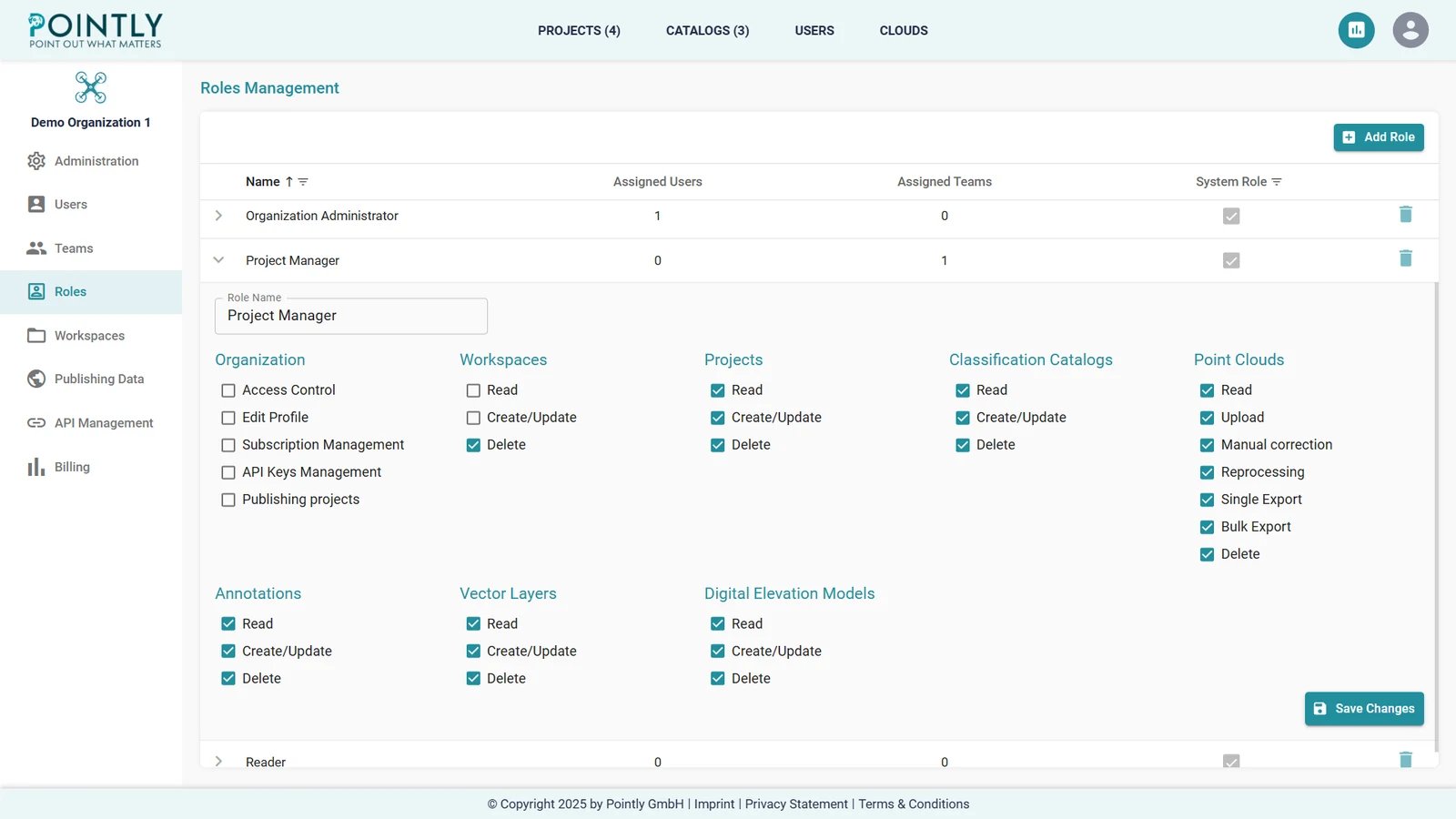Open the System Role column filter icon
This screenshot has height=819, width=1456.
point(1277,182)
